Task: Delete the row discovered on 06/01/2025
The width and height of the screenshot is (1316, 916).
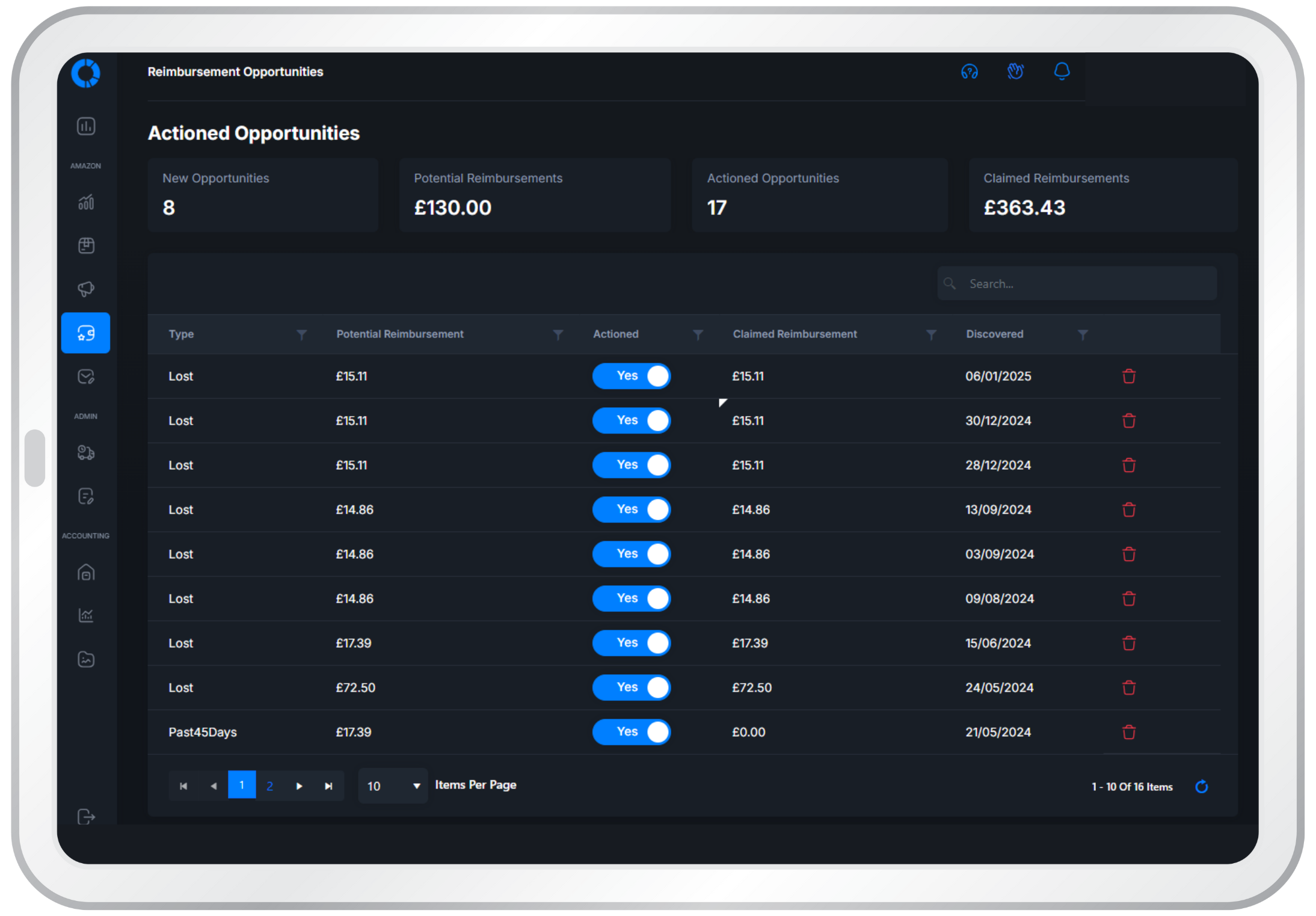Action: (x=1128, y=377)
